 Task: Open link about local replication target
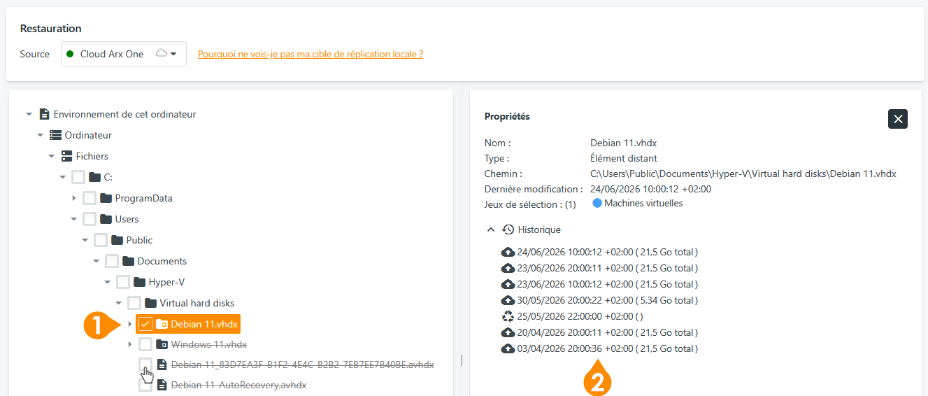(x=310, y=54)
